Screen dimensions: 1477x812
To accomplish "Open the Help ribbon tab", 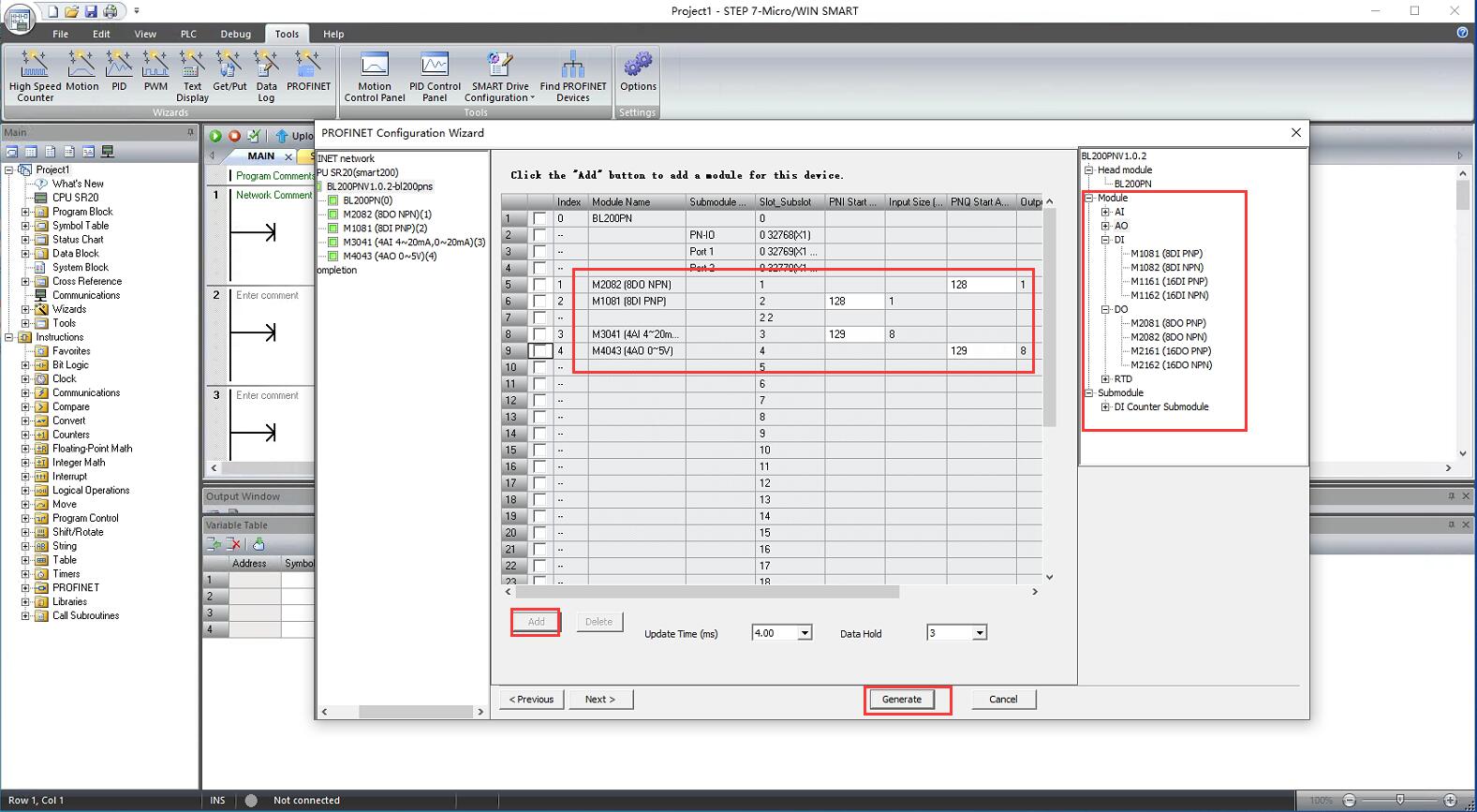I will coord(333,34).
